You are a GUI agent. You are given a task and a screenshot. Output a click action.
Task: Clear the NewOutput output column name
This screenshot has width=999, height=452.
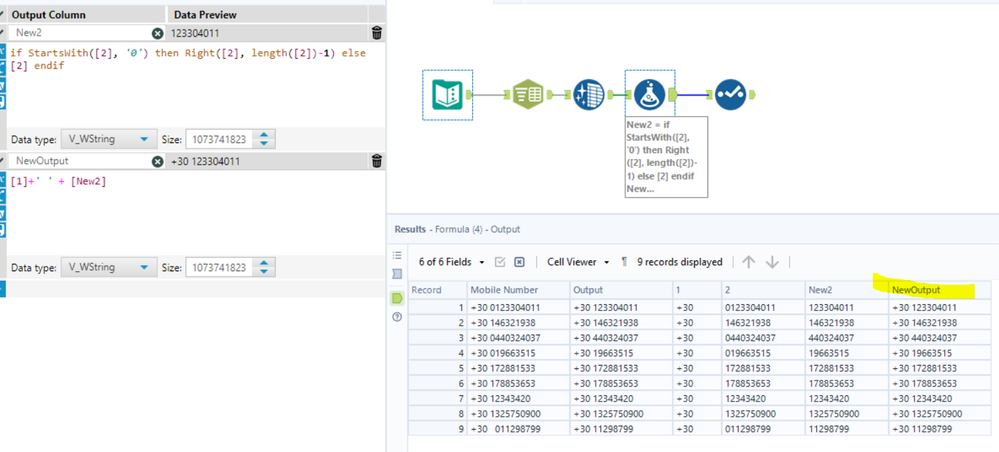coord(157,161)
